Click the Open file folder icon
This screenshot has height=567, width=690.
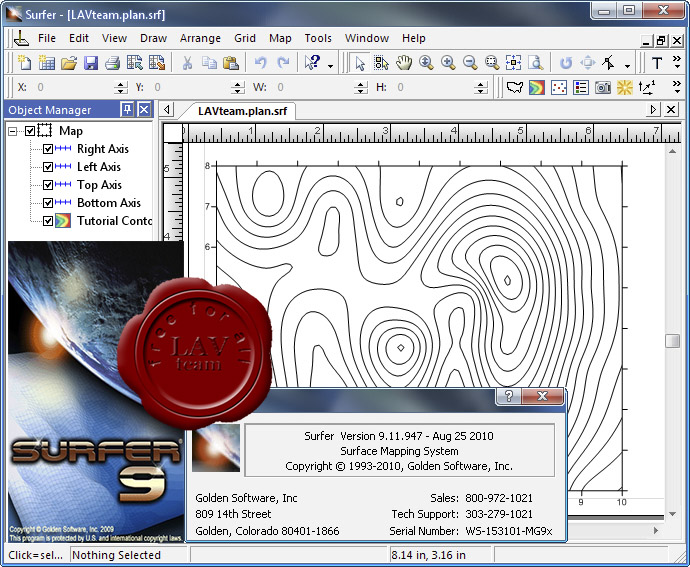pos(69,63)
